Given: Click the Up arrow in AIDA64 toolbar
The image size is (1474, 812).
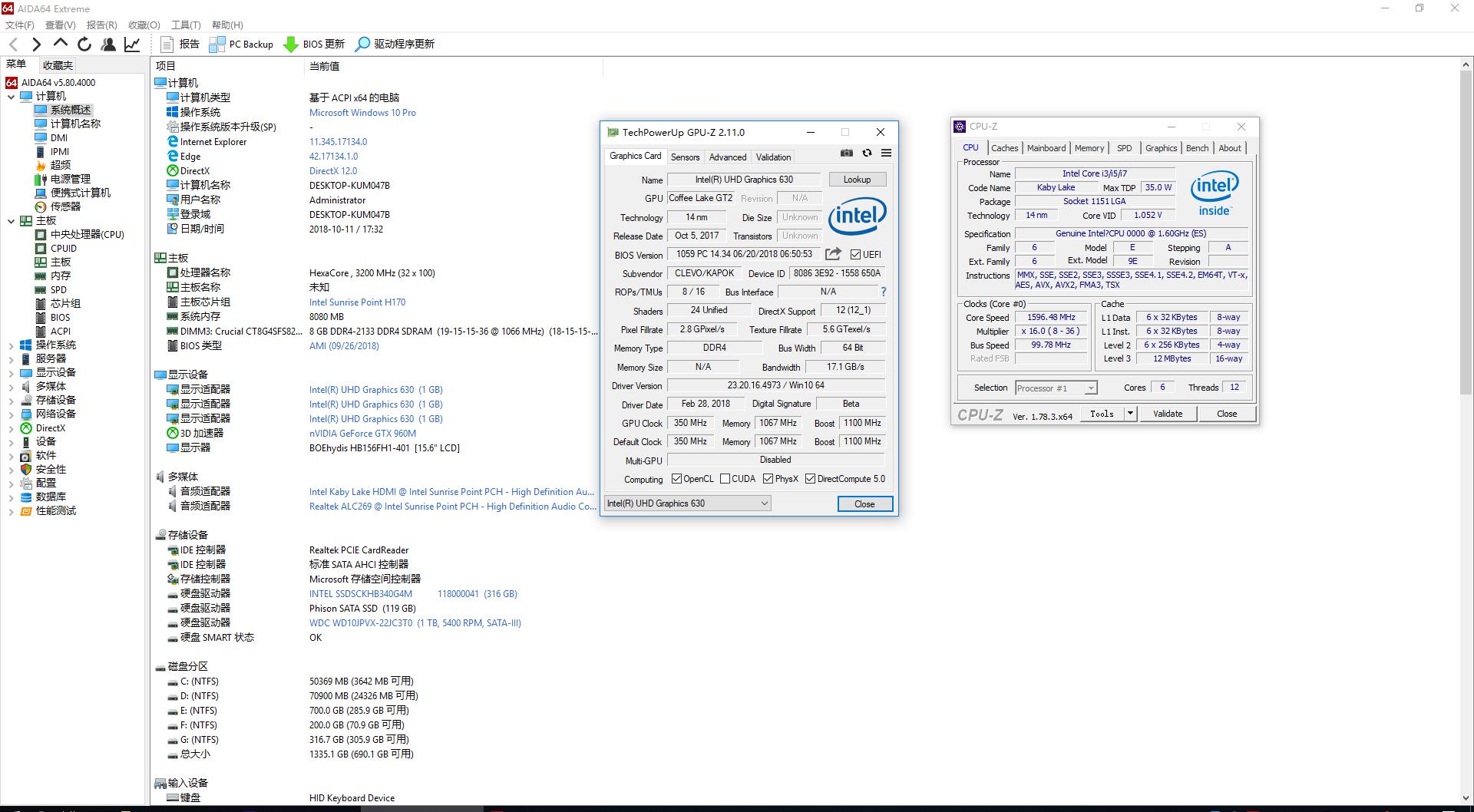Looking at the screenshot, I should [x=61, y=44].
